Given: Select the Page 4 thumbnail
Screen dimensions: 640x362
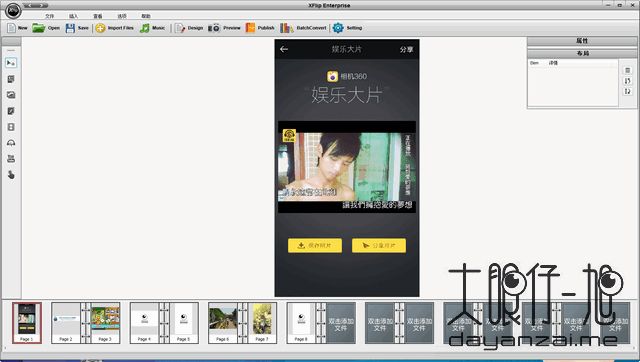Looking at the screenshot, I should point(144,322).
